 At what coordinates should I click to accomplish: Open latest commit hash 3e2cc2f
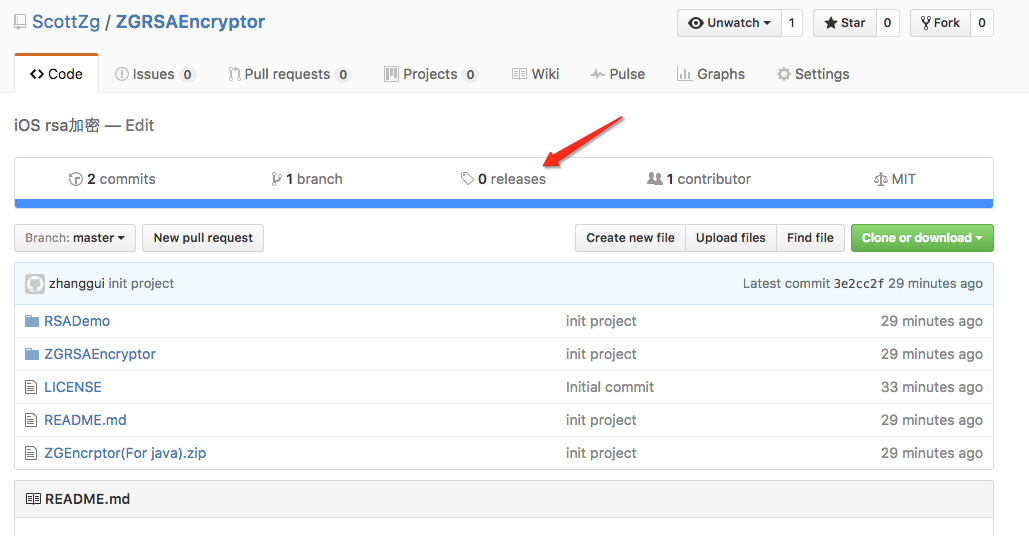click(859, 284)
